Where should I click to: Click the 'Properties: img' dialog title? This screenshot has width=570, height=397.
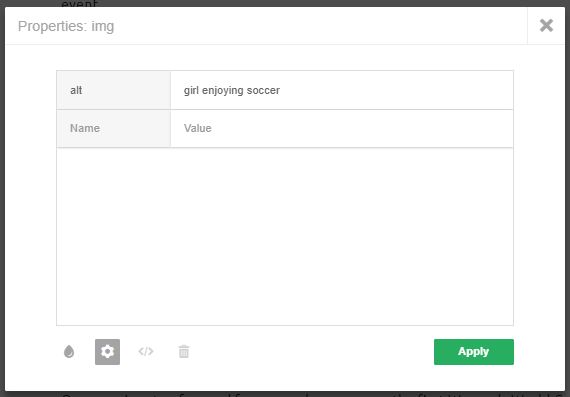pyautogui.click(x=66, y=26)
